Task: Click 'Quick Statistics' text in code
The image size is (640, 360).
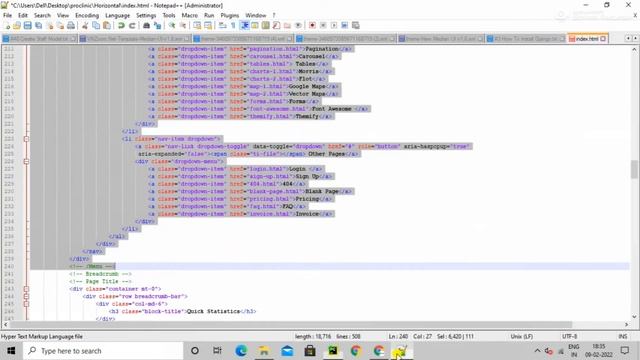Action: pyautogui.click(x=213, y=311)
